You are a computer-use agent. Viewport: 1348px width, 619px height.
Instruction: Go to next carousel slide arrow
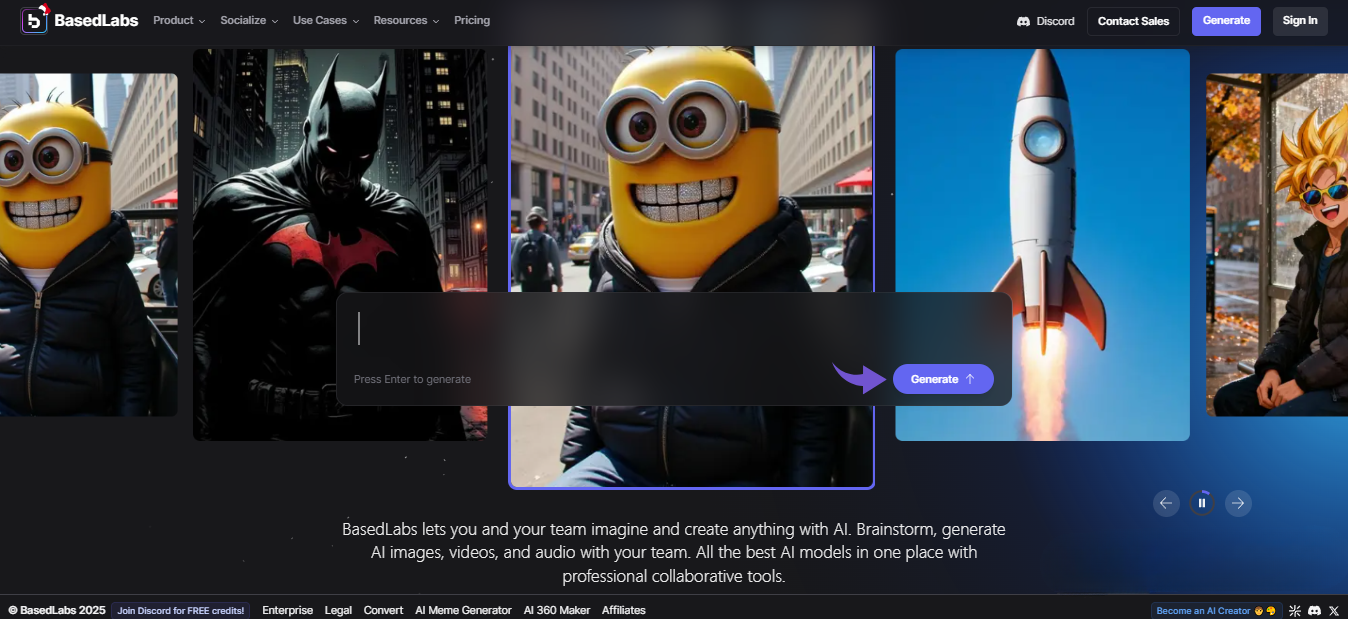pos(1238,503)
